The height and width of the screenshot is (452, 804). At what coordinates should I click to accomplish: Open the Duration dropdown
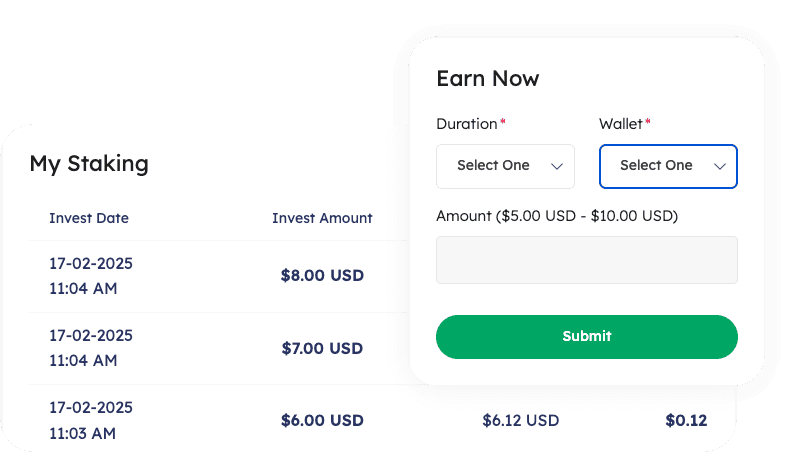[x=505, y=166]
